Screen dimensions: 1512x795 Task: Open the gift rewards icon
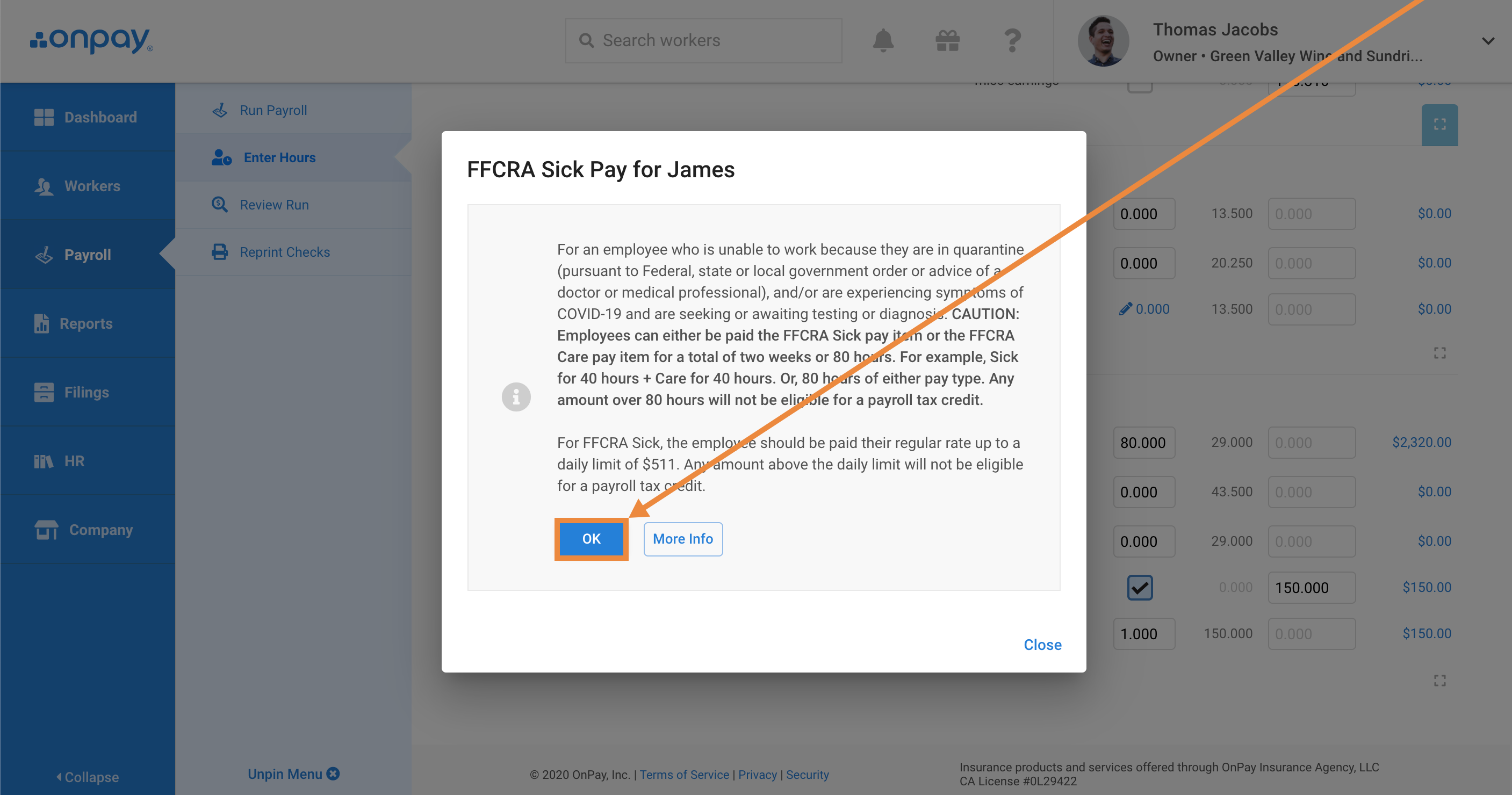947,40
